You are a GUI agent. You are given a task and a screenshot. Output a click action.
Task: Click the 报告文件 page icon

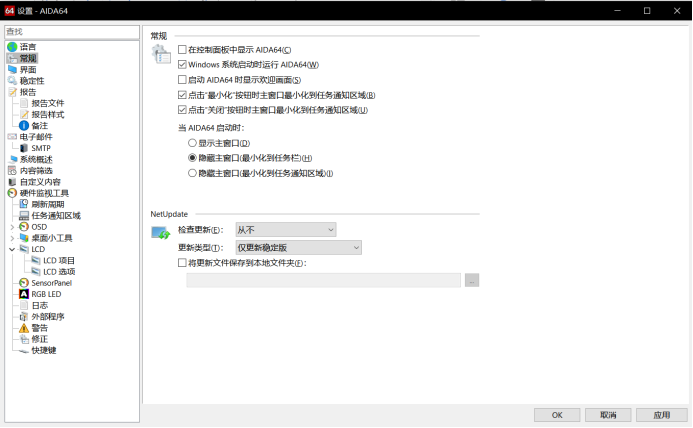[x=24, y=103]
